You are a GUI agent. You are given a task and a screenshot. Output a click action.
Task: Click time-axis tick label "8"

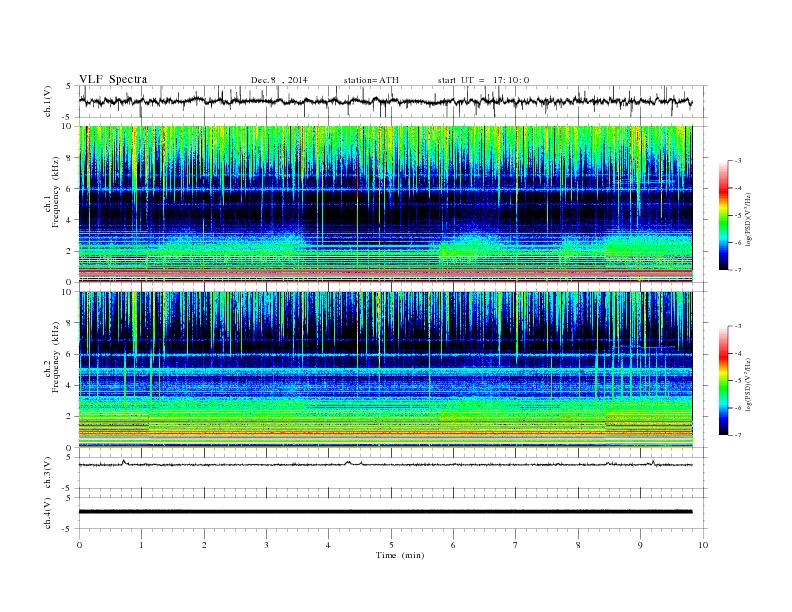578,545
